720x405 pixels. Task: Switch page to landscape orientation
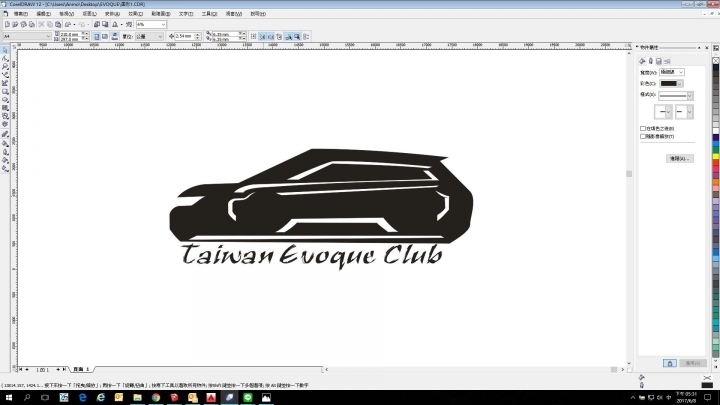(x=105, y=36)
